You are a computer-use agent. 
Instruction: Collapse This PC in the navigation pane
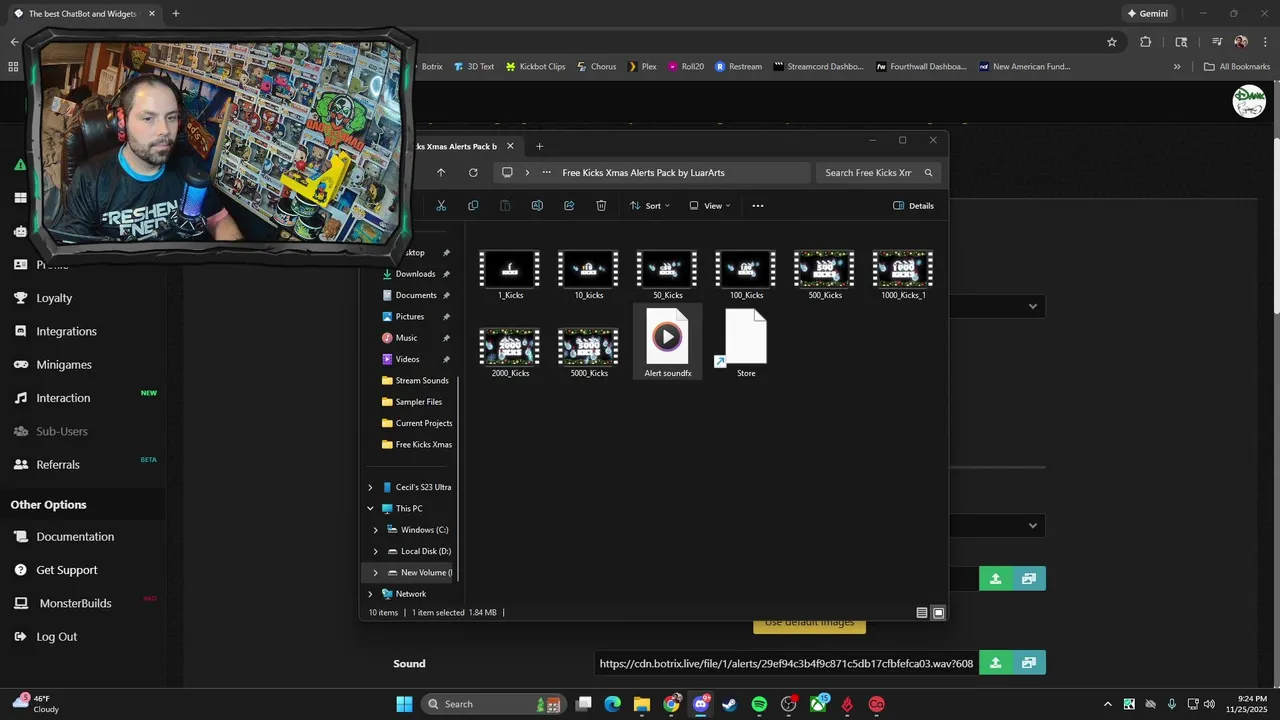370,508
